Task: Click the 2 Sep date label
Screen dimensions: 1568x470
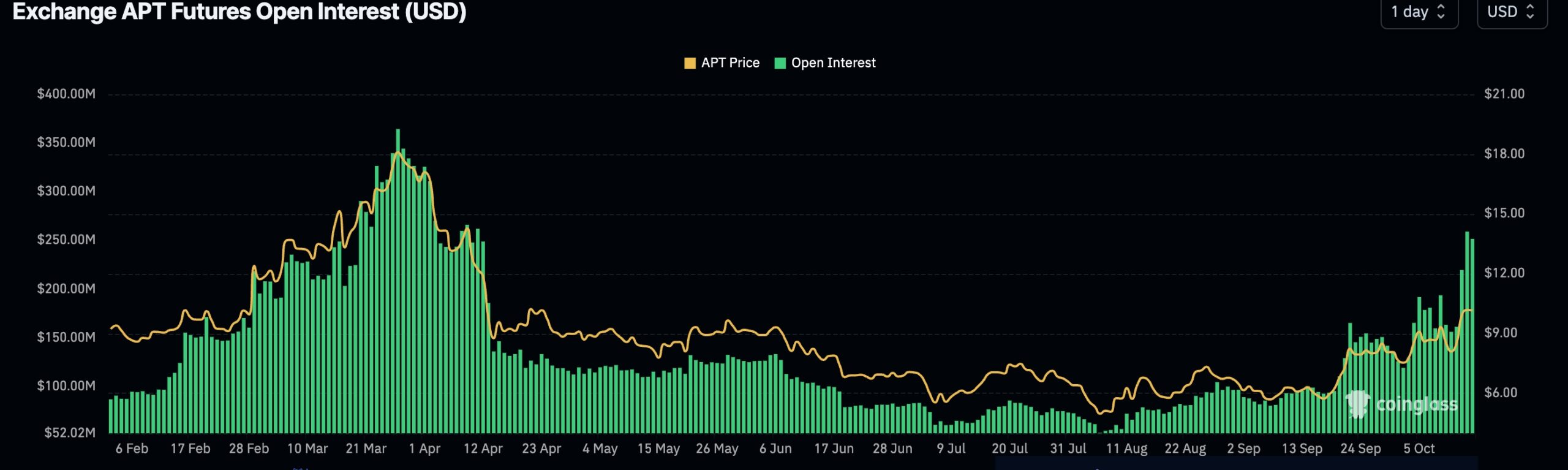Action: click(1244, 449)
